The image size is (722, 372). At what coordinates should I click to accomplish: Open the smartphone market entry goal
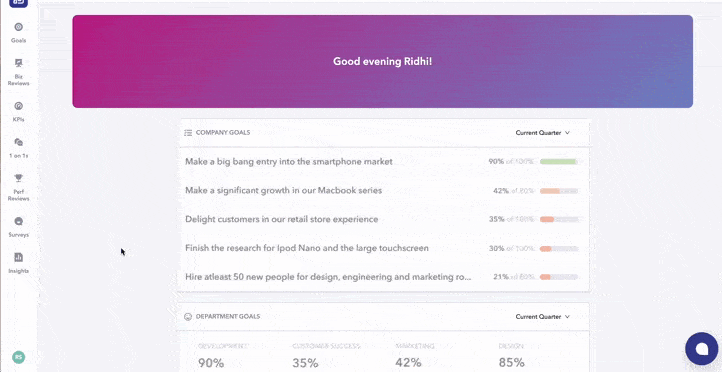(289, 162)
